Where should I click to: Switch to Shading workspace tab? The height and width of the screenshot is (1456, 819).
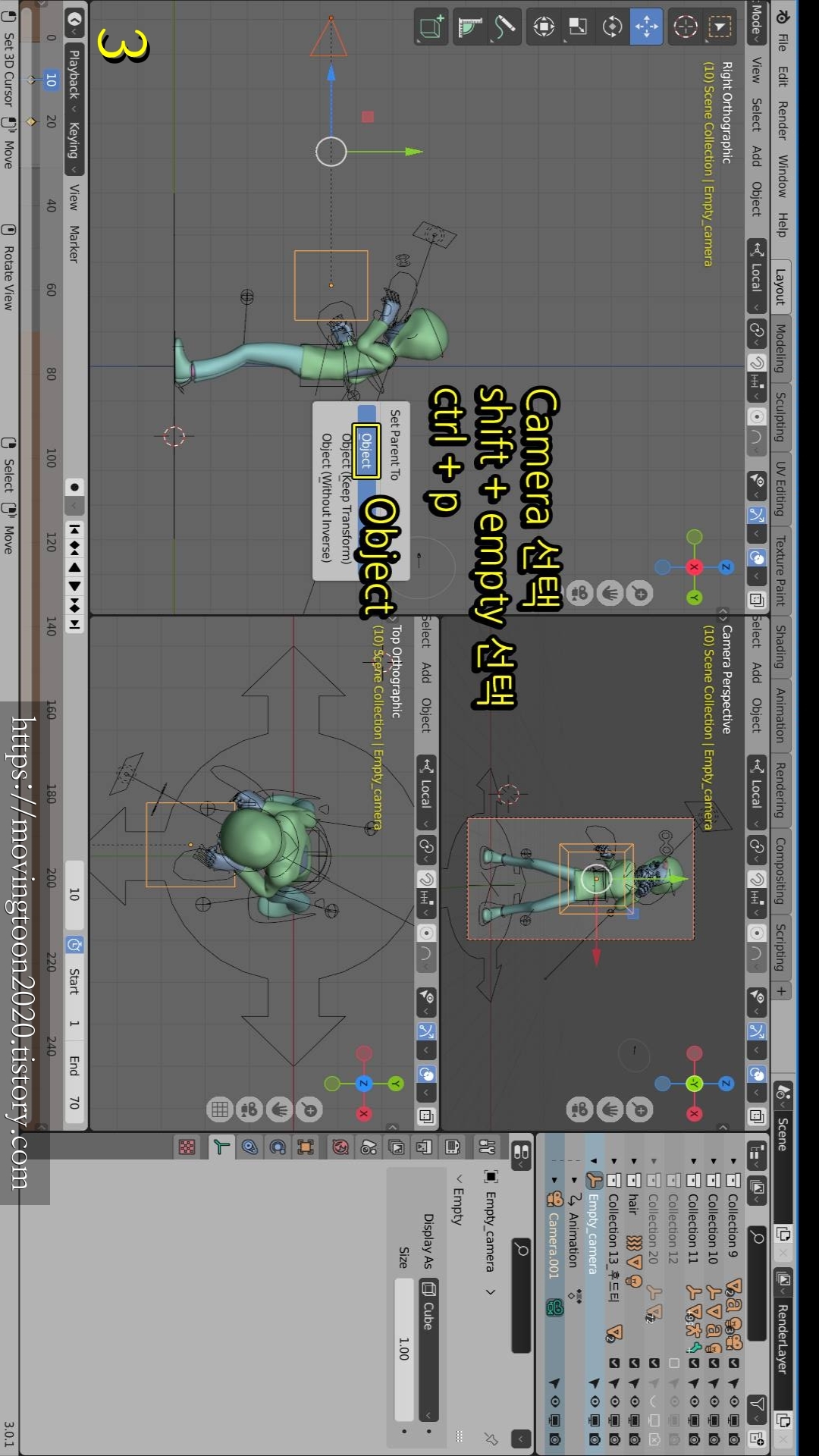pyautogui.click(x=780, y=646)
